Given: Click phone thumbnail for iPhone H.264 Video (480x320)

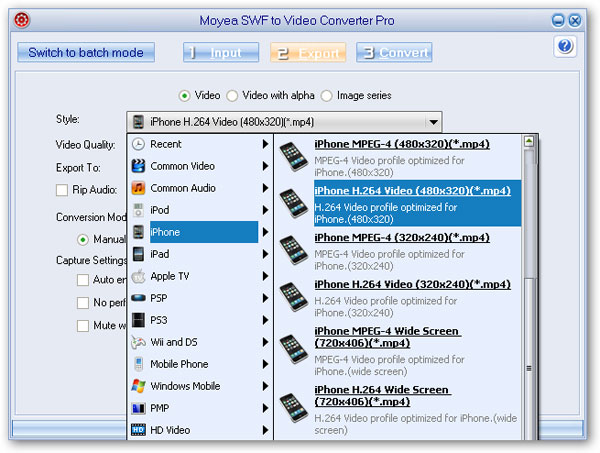Looking at the screenshot, I should tap(293, 203).
